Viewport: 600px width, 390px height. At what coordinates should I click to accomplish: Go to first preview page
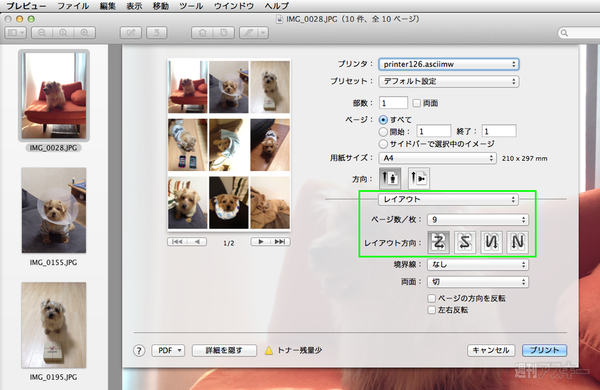177,242
